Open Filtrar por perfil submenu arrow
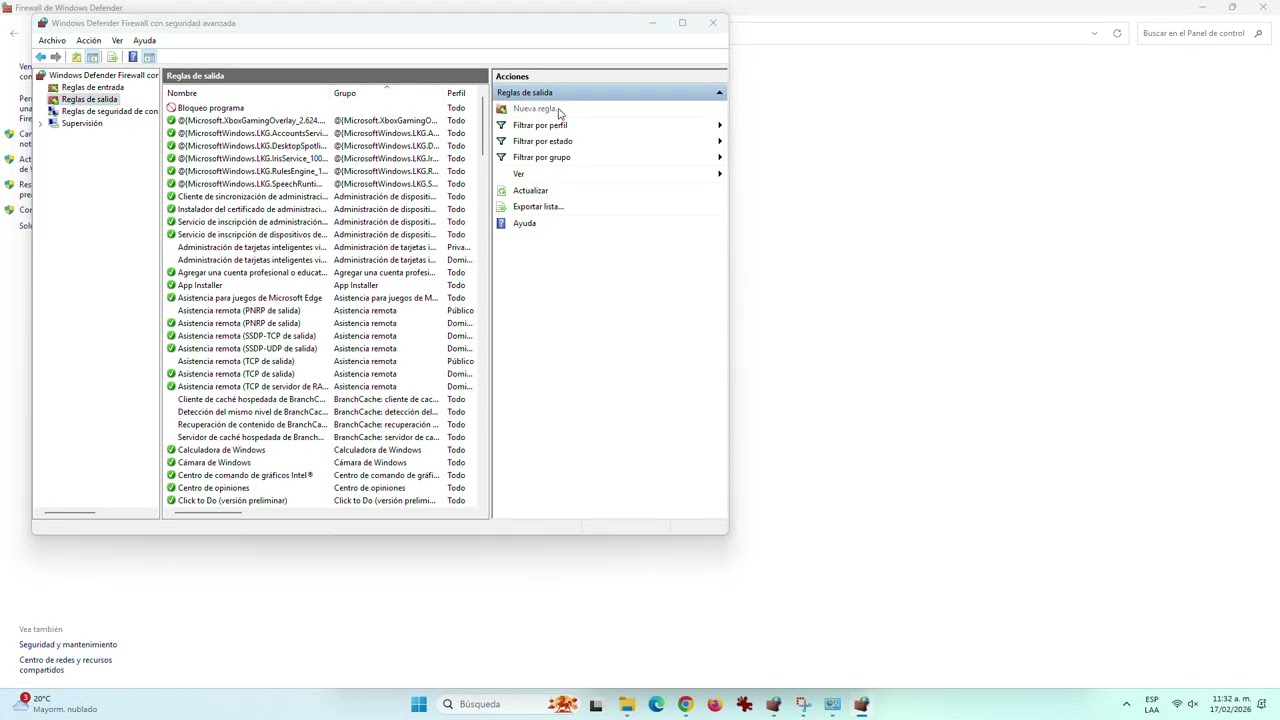 pyautogui.click(x=719, y=125)
